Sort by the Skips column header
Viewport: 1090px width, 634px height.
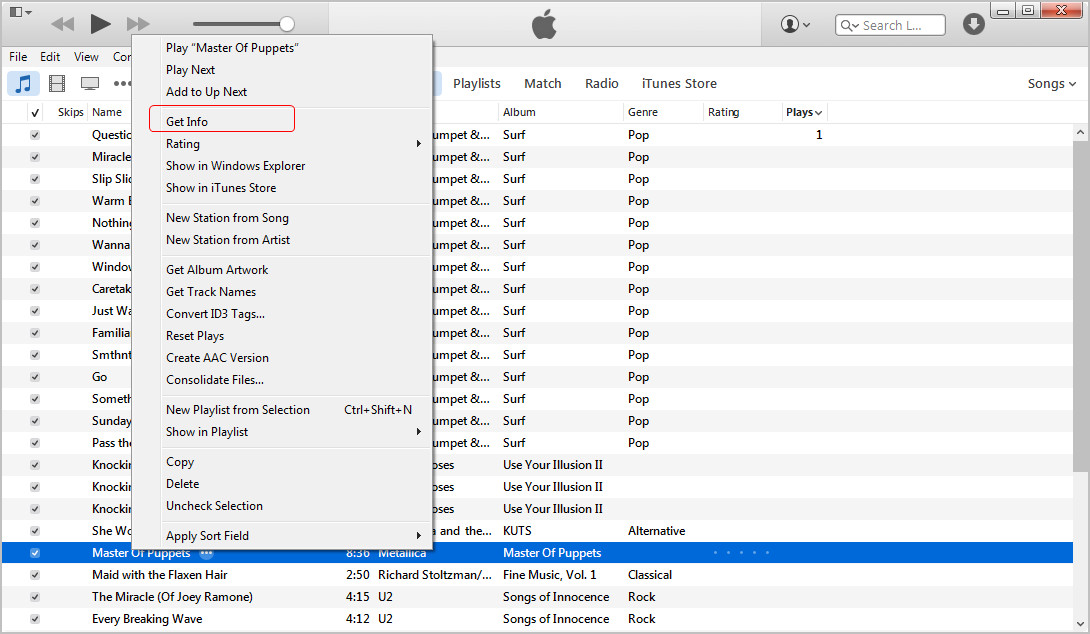pos(70,112)
